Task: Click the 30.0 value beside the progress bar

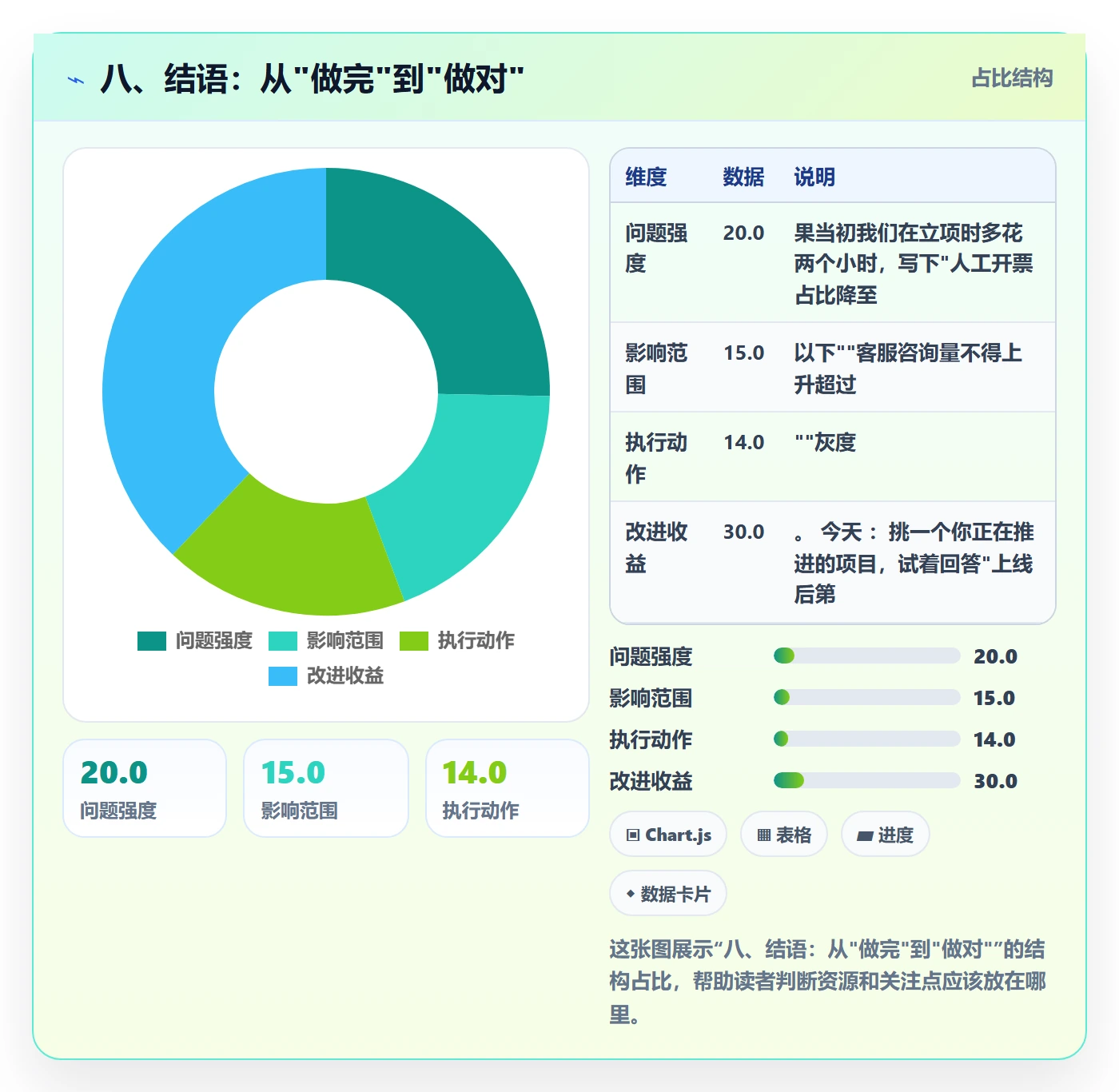Action: [x=995, y=781]
